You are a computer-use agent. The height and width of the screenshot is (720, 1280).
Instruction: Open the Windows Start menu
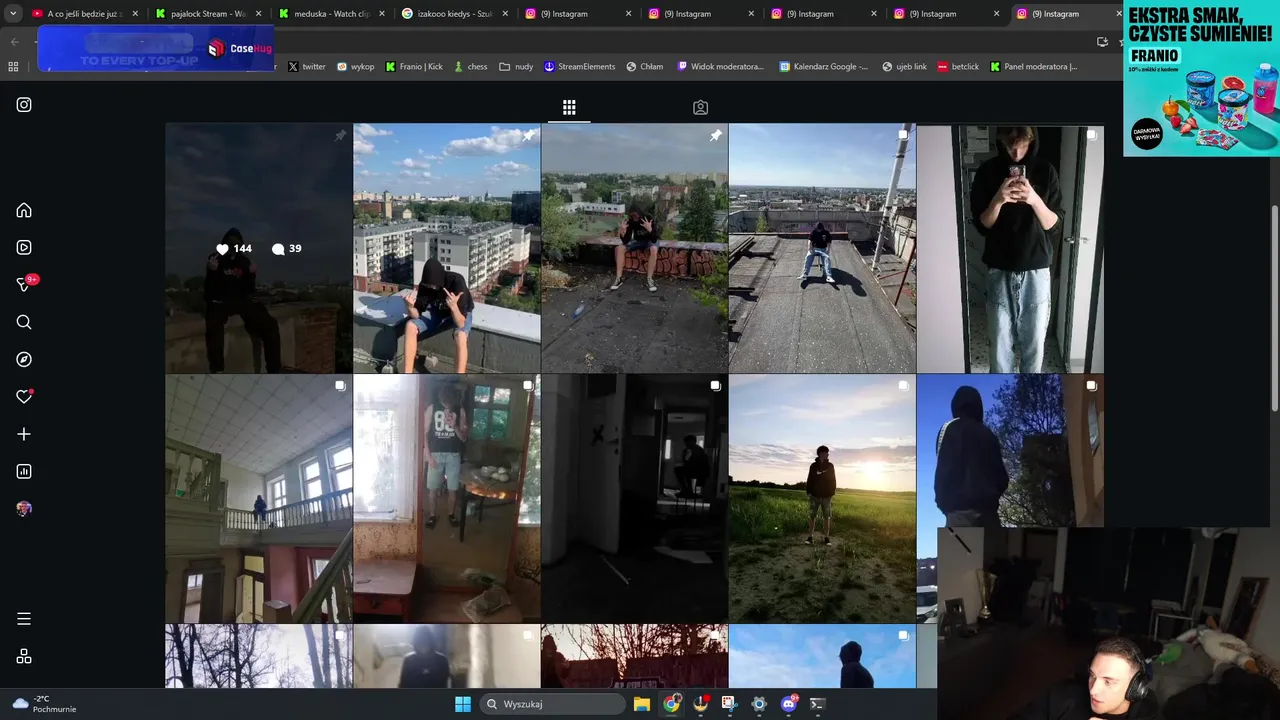pyautogui.click(x=463, y=704)
